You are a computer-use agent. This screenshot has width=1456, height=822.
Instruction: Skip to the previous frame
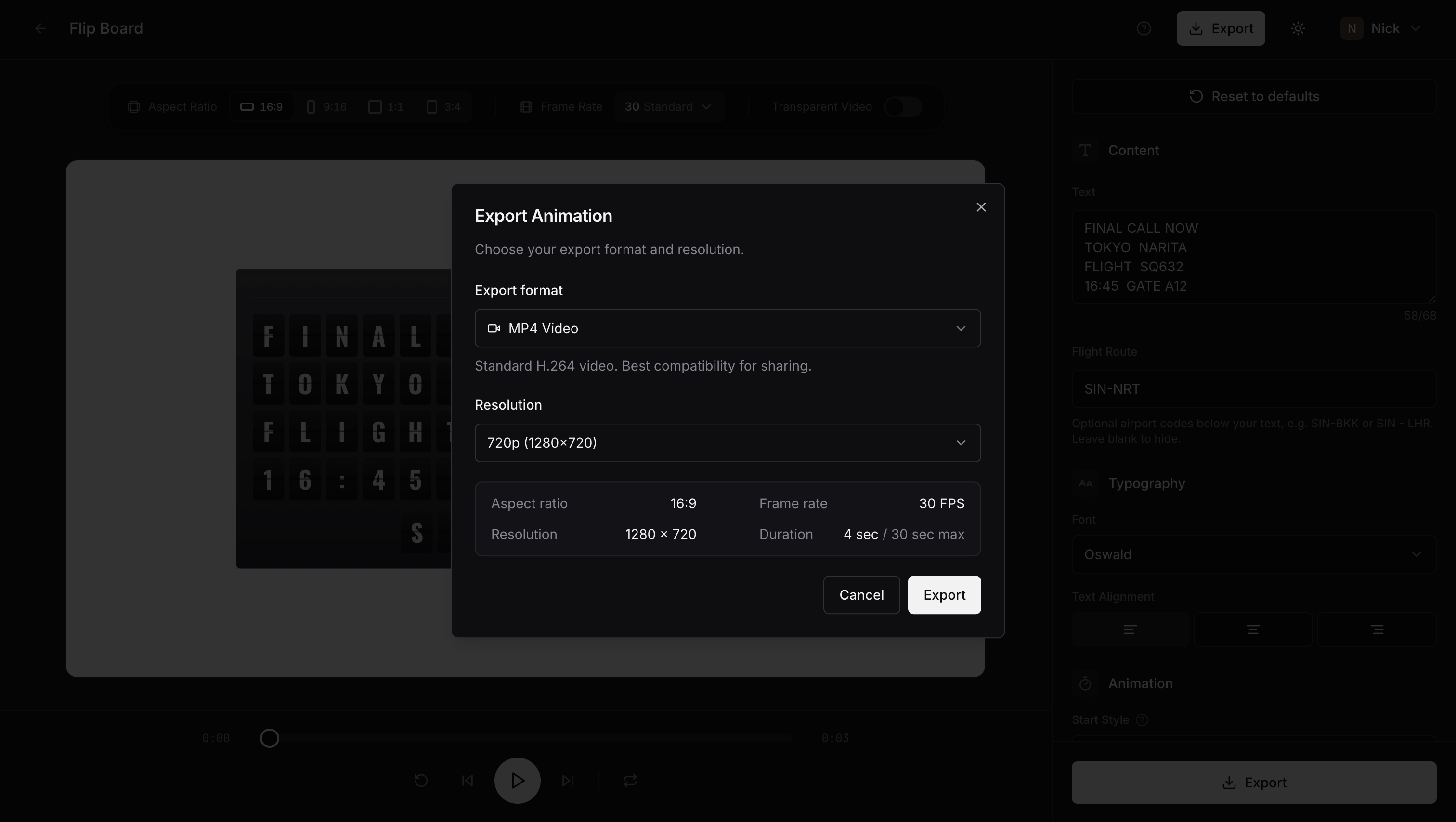[468, 780]
